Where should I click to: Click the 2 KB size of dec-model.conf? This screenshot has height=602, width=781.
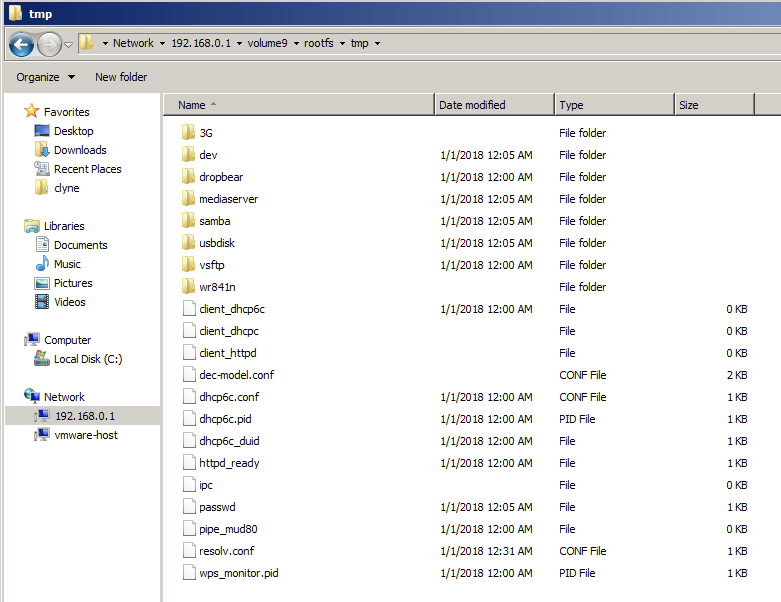click(737, 375)
